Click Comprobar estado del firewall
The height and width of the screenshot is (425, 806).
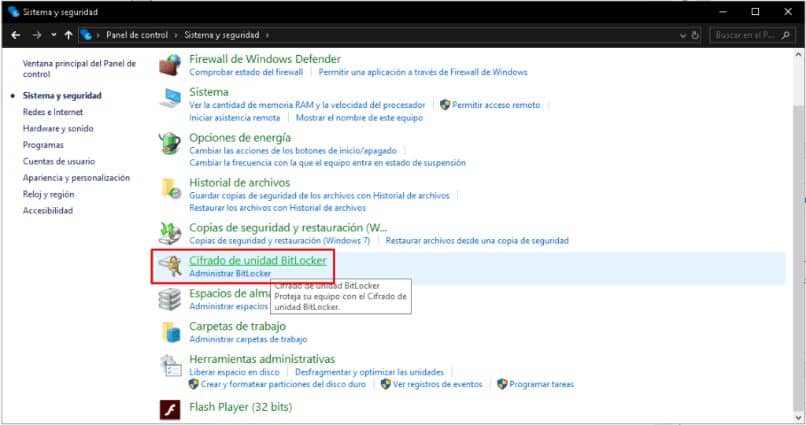point(246,72)
